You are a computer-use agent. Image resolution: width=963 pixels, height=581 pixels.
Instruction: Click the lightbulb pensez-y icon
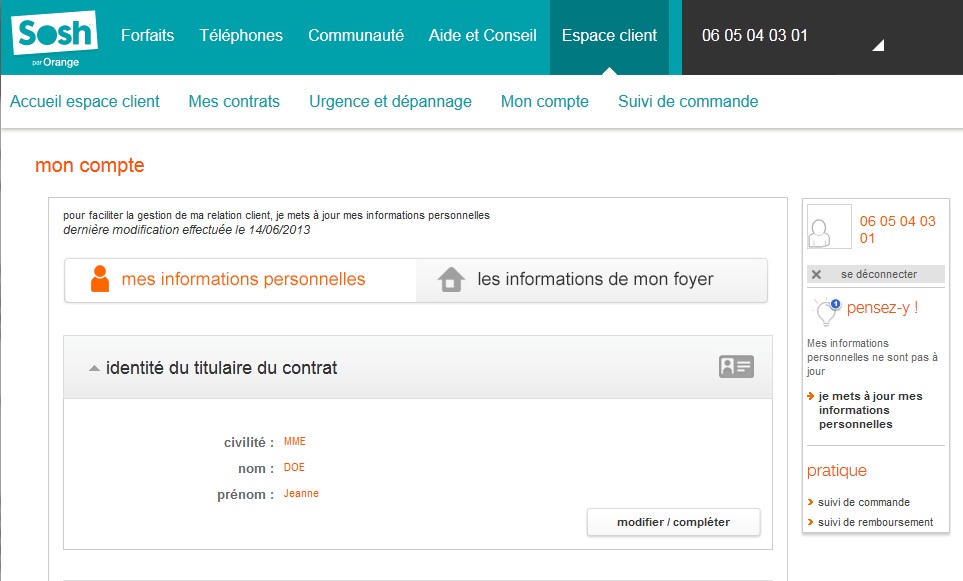[x=824, y=311]
